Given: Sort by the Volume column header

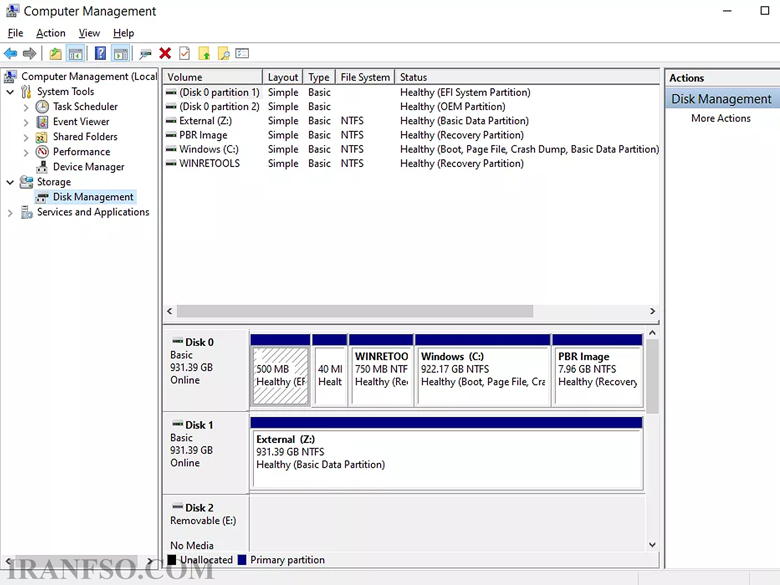Looking at the screenshot, I should pos(213,77).
